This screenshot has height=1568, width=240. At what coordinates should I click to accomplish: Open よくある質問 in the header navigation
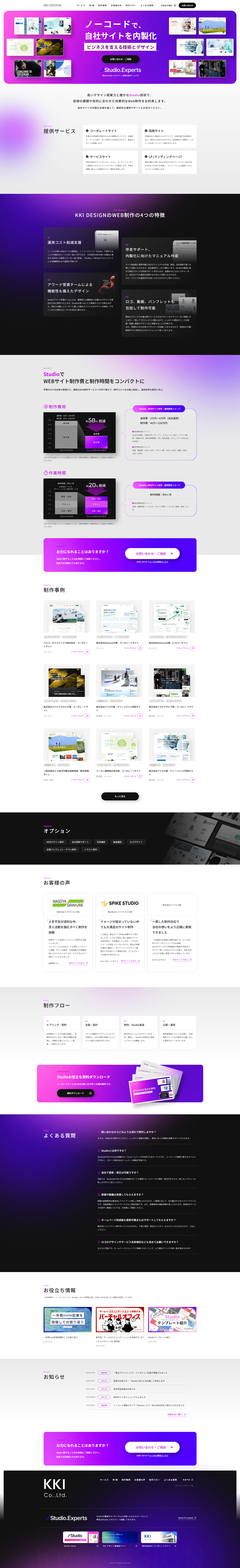[147, 5]
